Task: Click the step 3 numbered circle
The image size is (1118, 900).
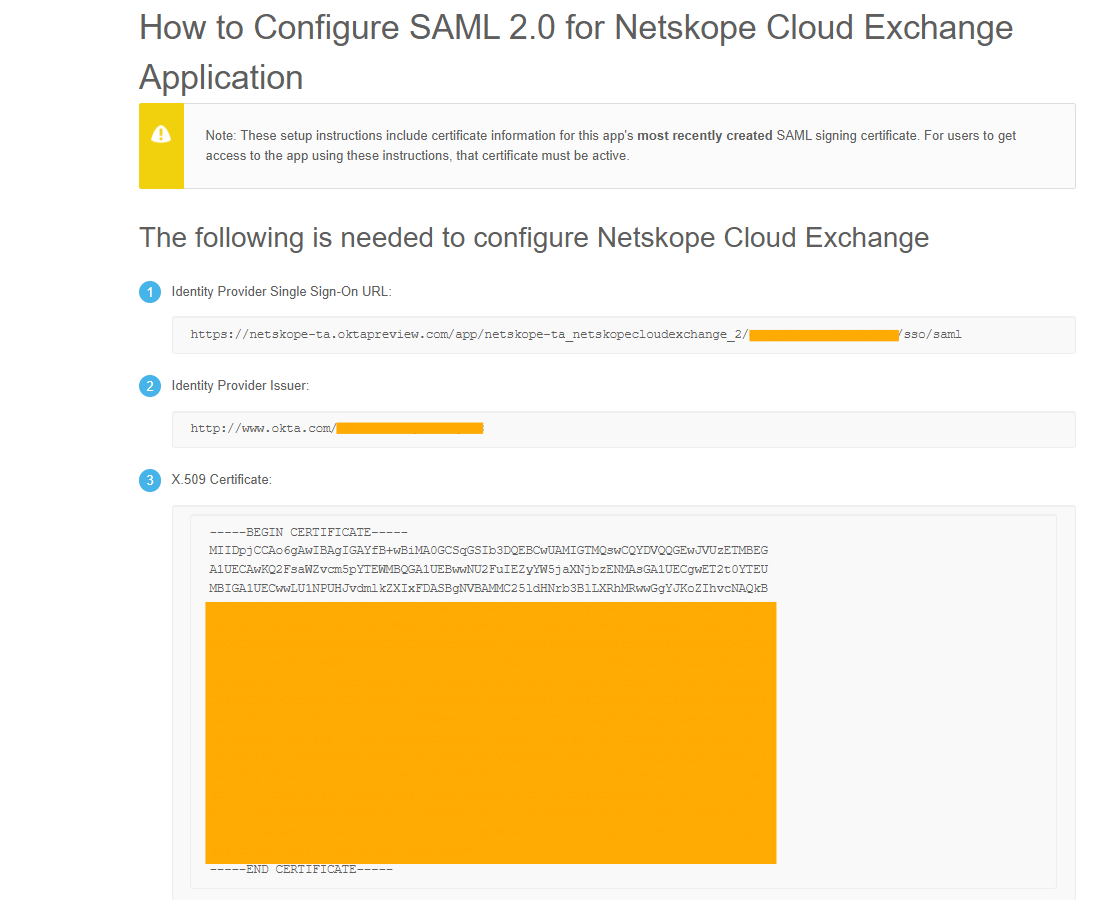Action: (x=150, y=480)
